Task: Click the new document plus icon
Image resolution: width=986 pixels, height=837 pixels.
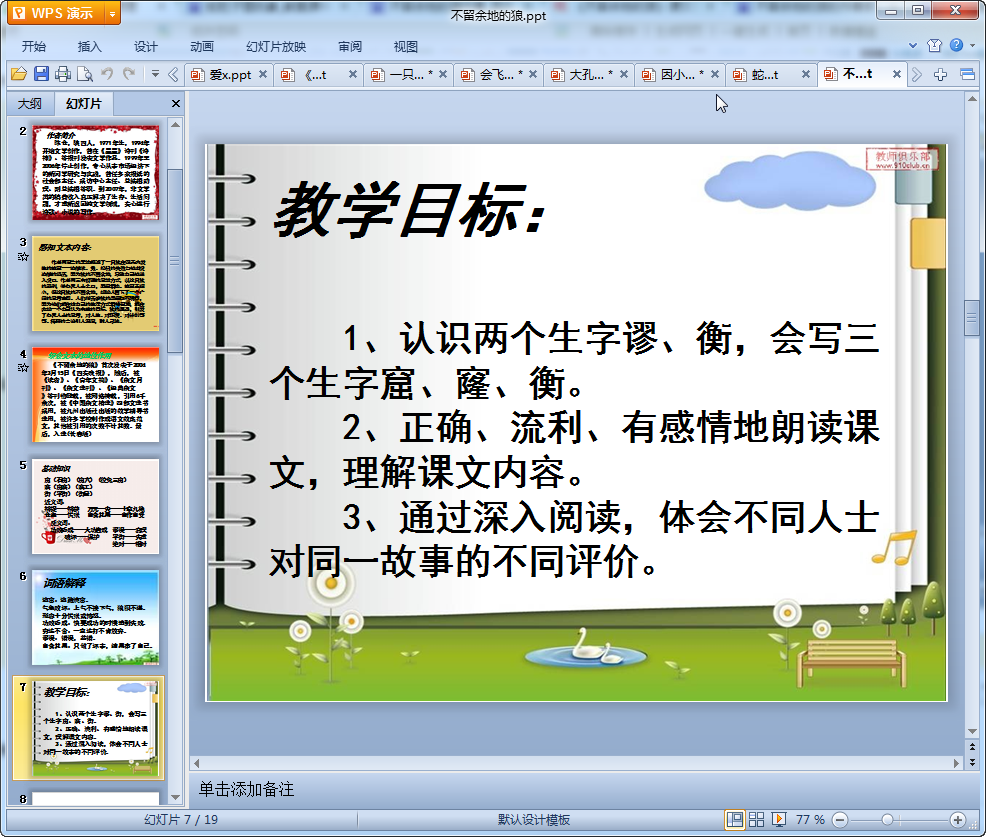Action: (940, 75)
